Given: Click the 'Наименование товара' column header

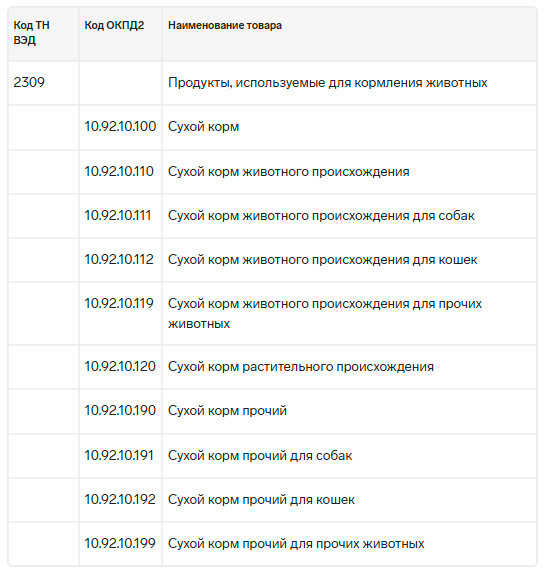Looking at the screenshot, I should (x=225, y=25).
